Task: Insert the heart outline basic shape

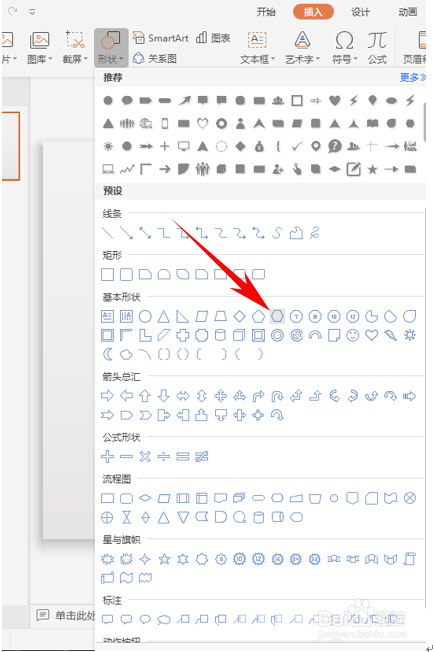Action: (372, 335)
